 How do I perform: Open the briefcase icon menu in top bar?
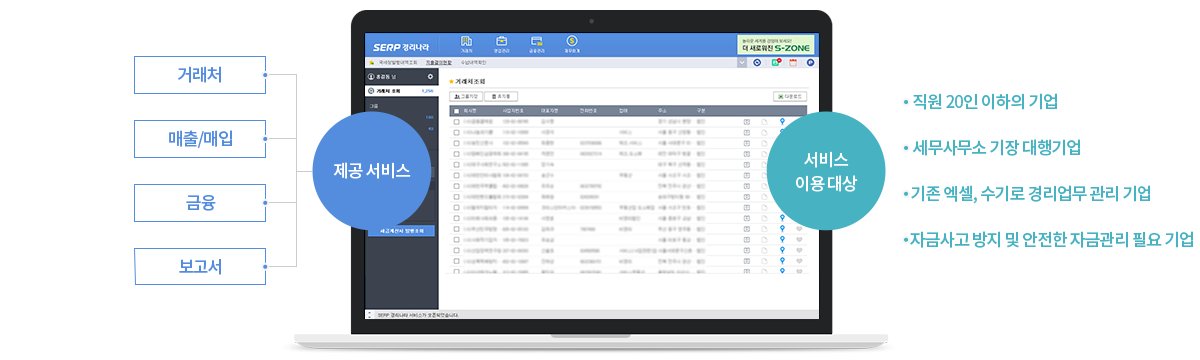(502, 43)
